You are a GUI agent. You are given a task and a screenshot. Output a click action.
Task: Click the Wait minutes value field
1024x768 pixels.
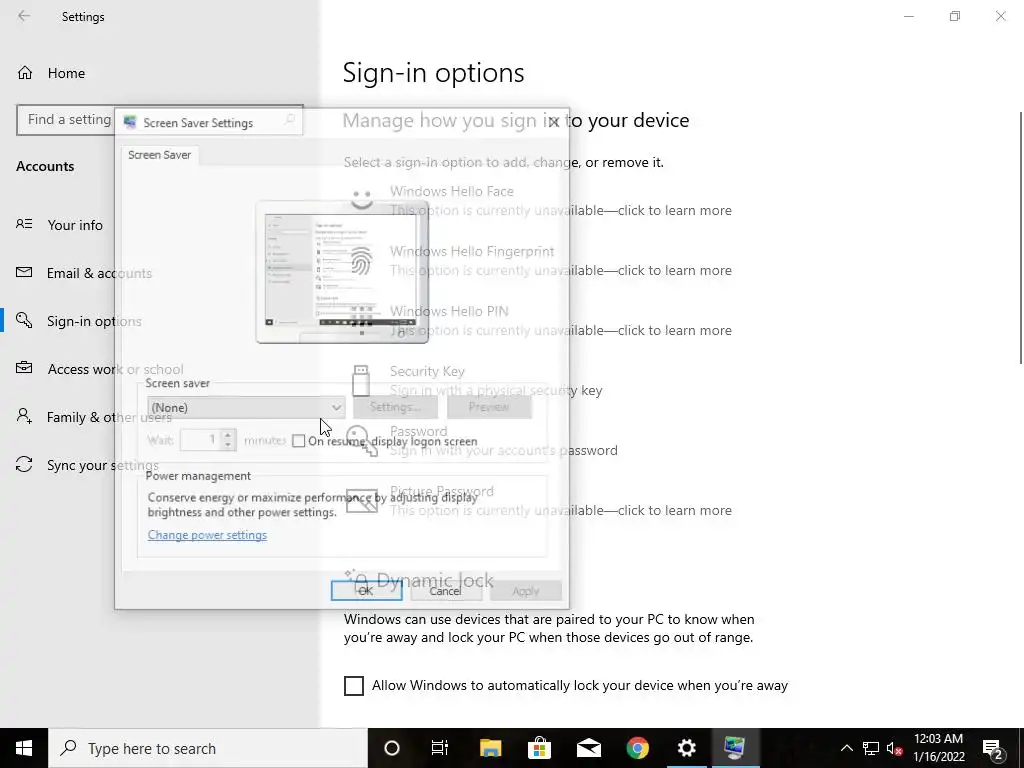(200, 440)
